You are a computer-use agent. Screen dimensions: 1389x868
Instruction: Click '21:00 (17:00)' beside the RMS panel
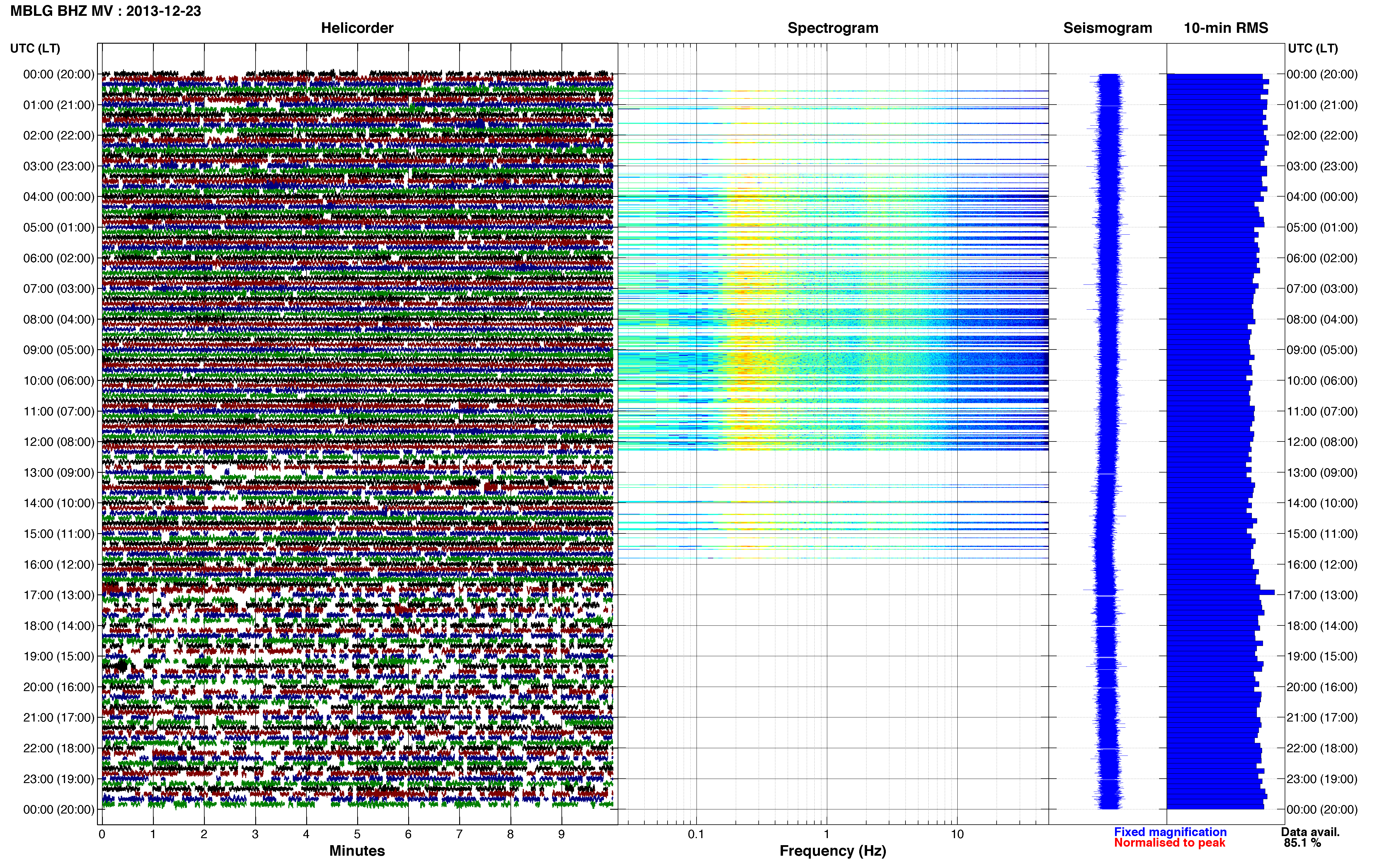[1322, 718]
